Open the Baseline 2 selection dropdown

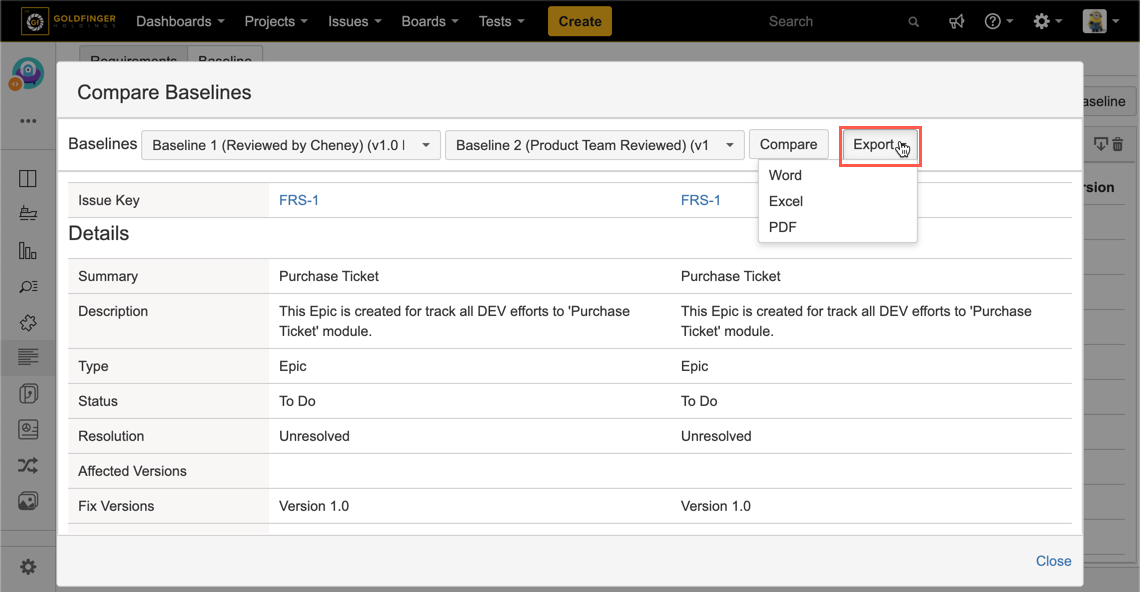(594, 145)
